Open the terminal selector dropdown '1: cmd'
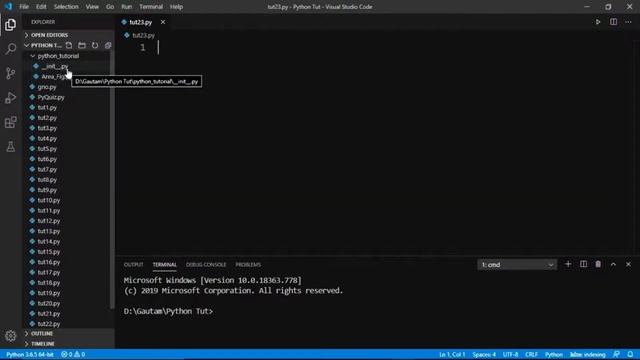Viewport: 640px width, 360px height. click(517, 265)
